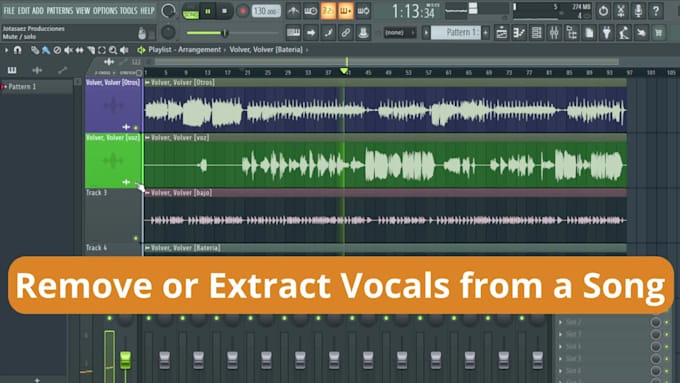
Task: Toggle Song/Pattern playback mode
Action: [190, 12]
